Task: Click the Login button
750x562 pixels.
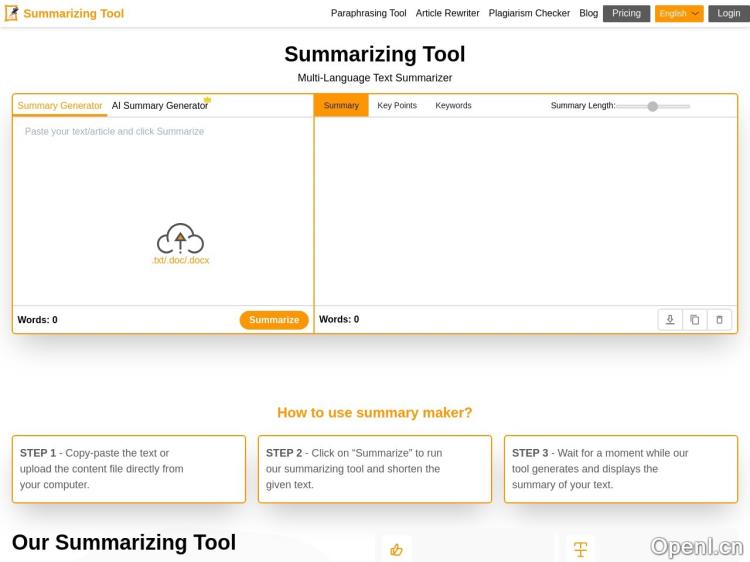Action: pos(729,14)
